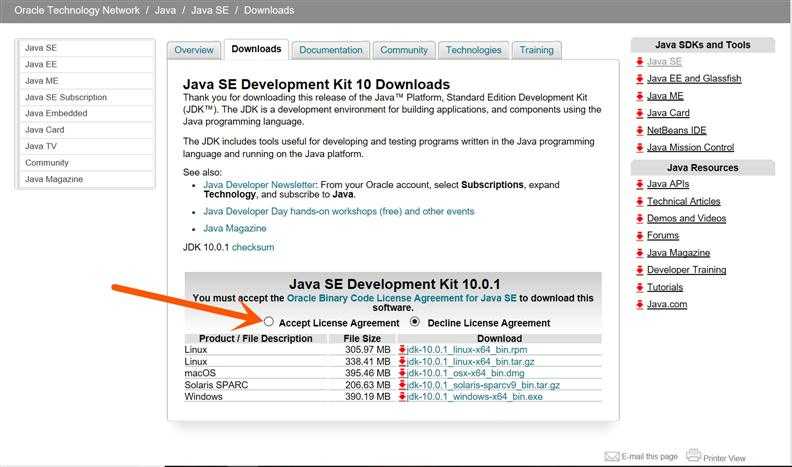The image size is (792, 467).
Task: Open Tutorials link under Java Resources
Action: (665, 287)
